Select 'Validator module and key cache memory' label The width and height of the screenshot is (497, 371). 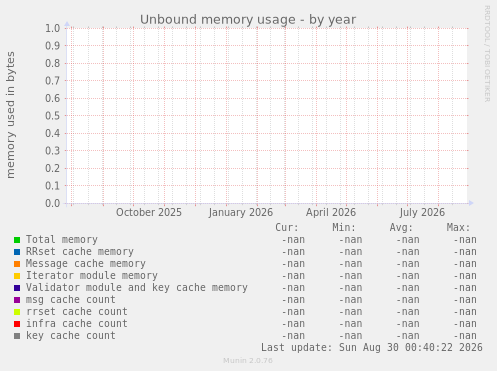tap(137, 288)
